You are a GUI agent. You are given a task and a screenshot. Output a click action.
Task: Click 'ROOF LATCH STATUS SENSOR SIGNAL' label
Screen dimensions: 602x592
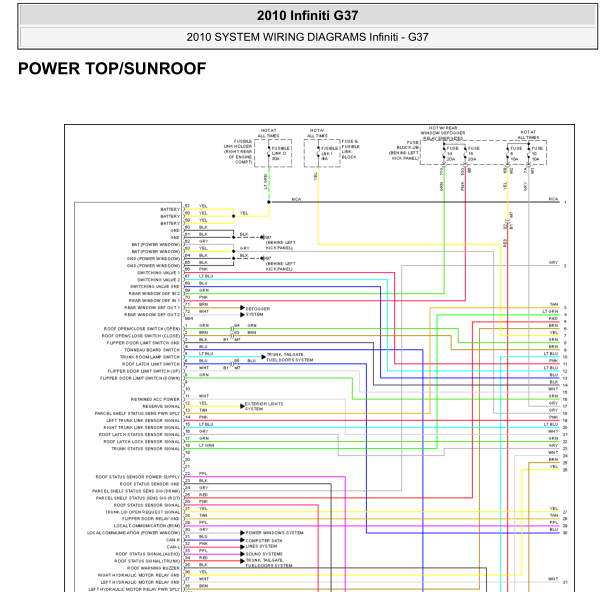139,434
